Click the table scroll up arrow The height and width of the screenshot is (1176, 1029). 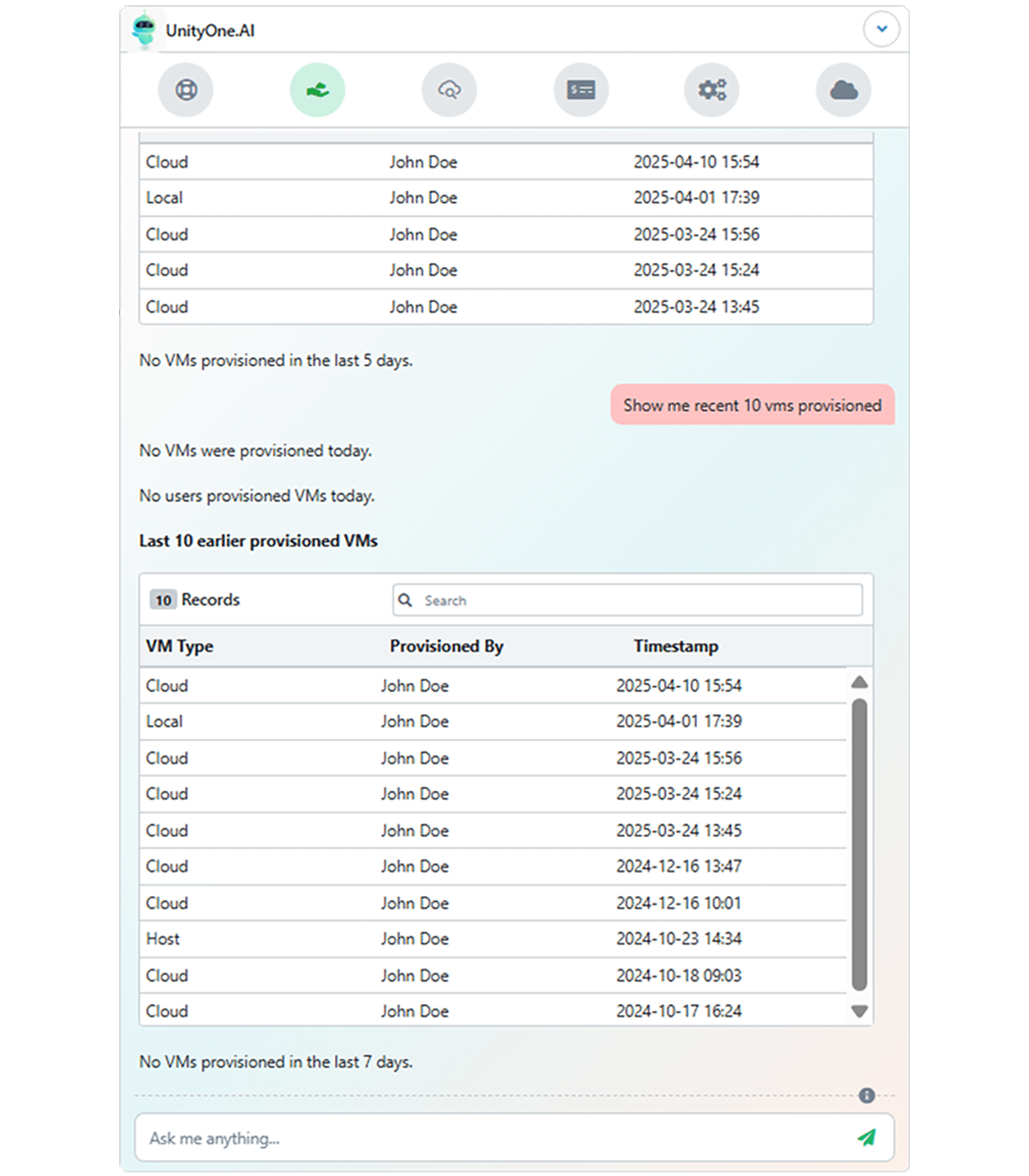pyautogui.click(x=859, y=682)
